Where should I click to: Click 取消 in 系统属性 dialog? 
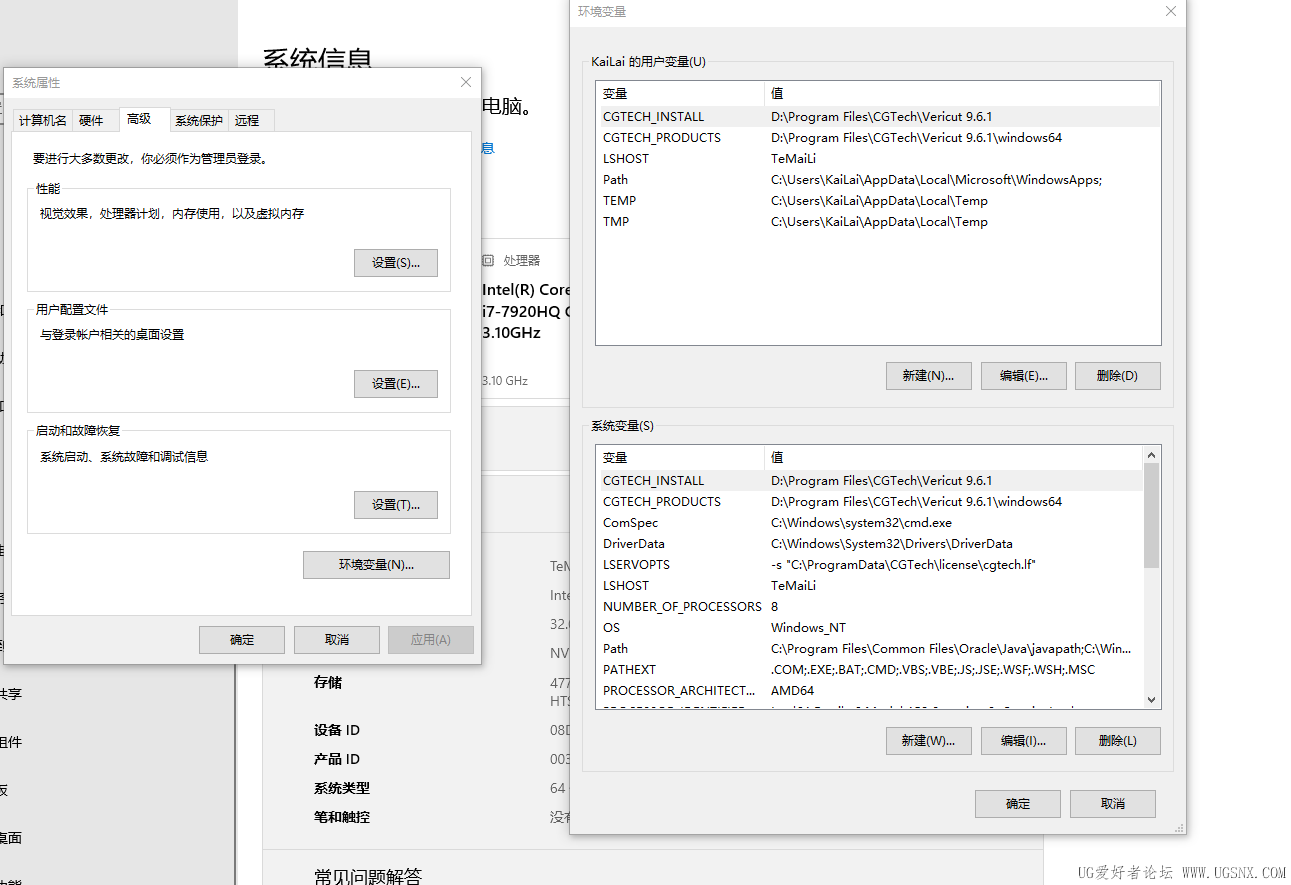pyautogui.click(x=337, y=640)
